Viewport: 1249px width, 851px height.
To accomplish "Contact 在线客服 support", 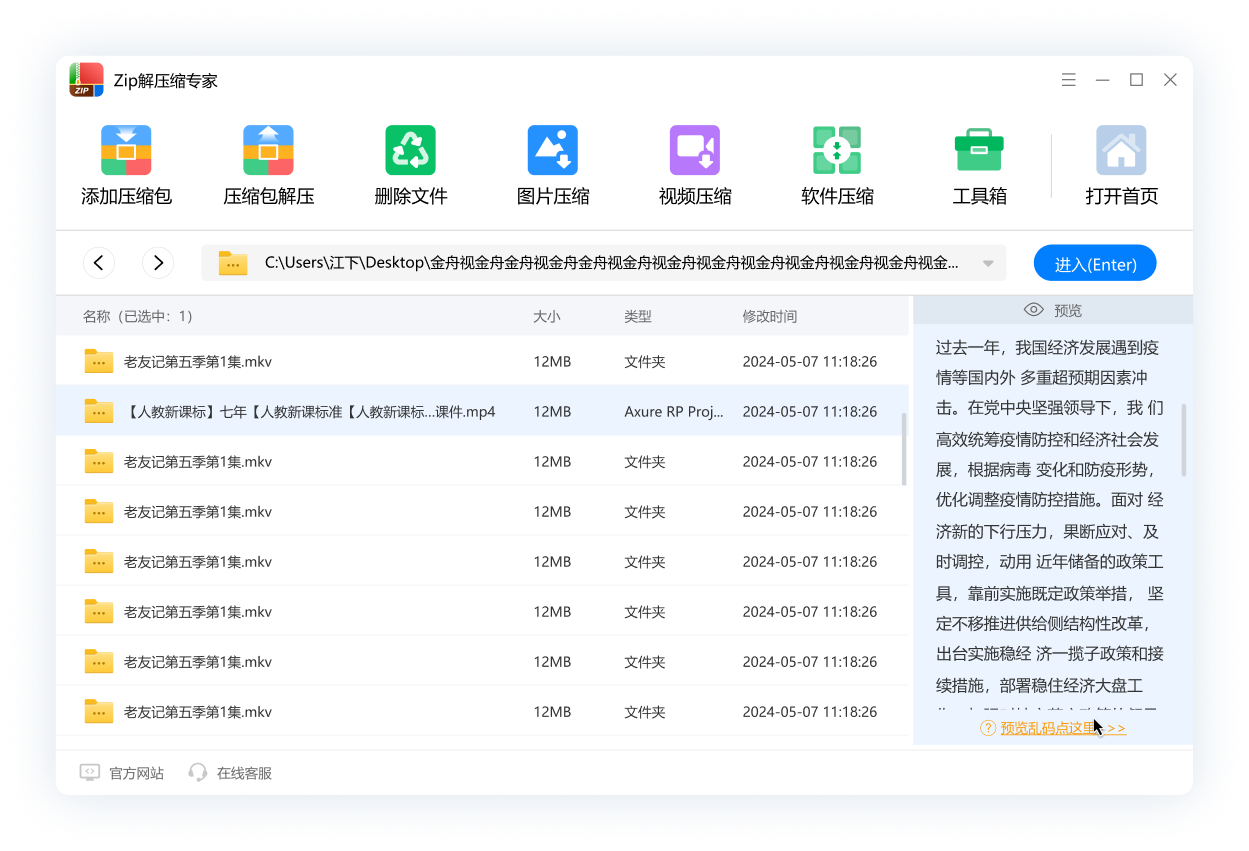I will (x=230, y=773).
